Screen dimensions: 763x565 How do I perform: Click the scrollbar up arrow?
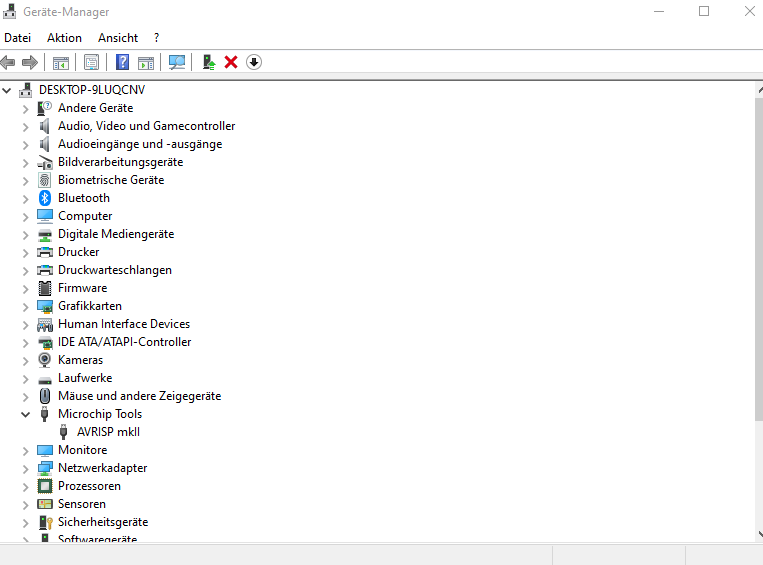point(759,91)
